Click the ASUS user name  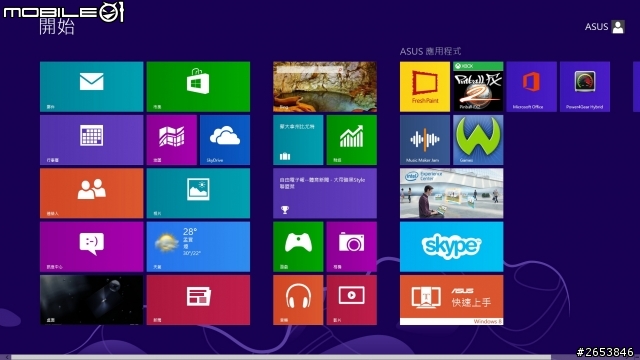(x=596, y=27)
